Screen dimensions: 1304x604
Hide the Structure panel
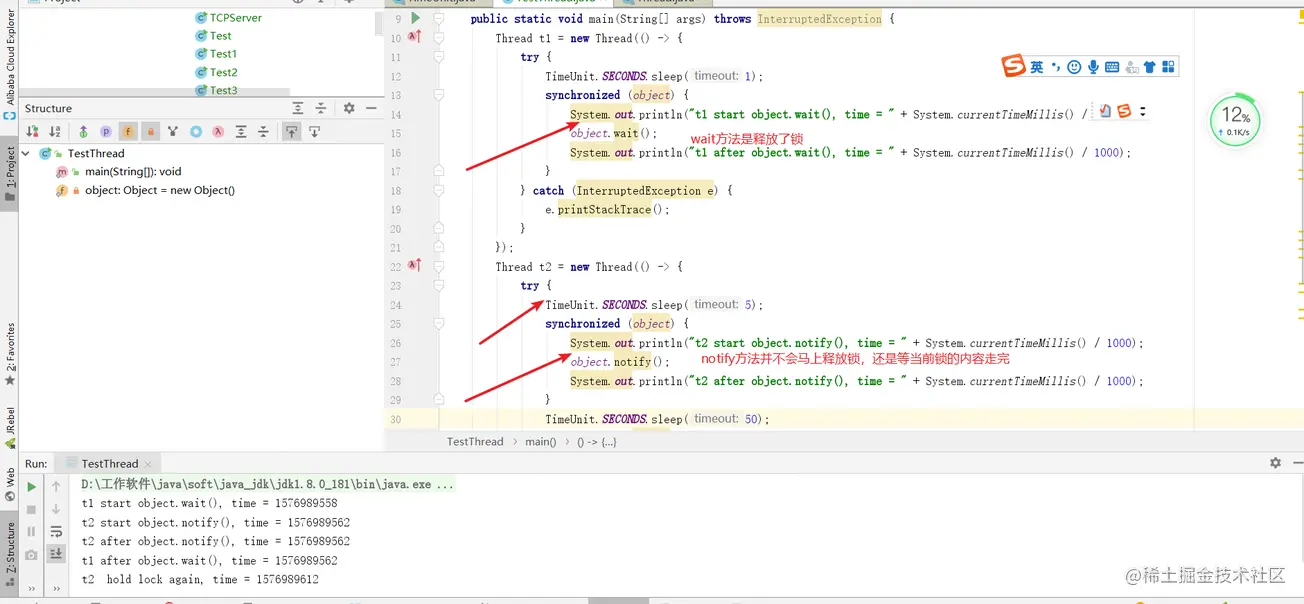(x=371, y=108)
